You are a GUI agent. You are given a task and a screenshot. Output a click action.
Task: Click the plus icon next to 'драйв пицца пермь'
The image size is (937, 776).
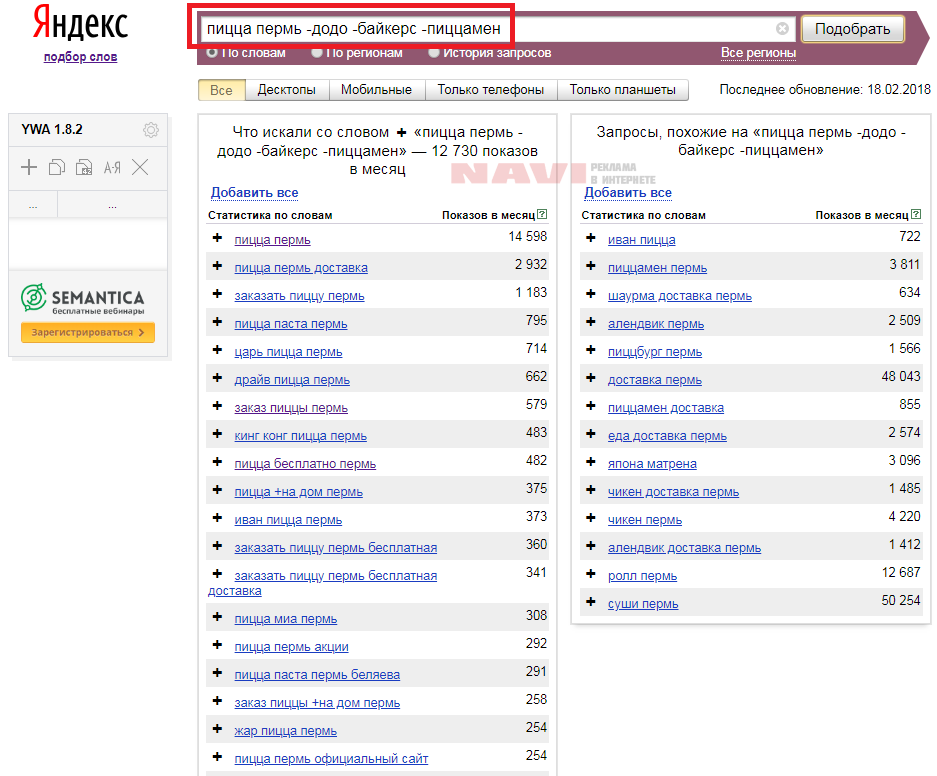tap(218, 378)
